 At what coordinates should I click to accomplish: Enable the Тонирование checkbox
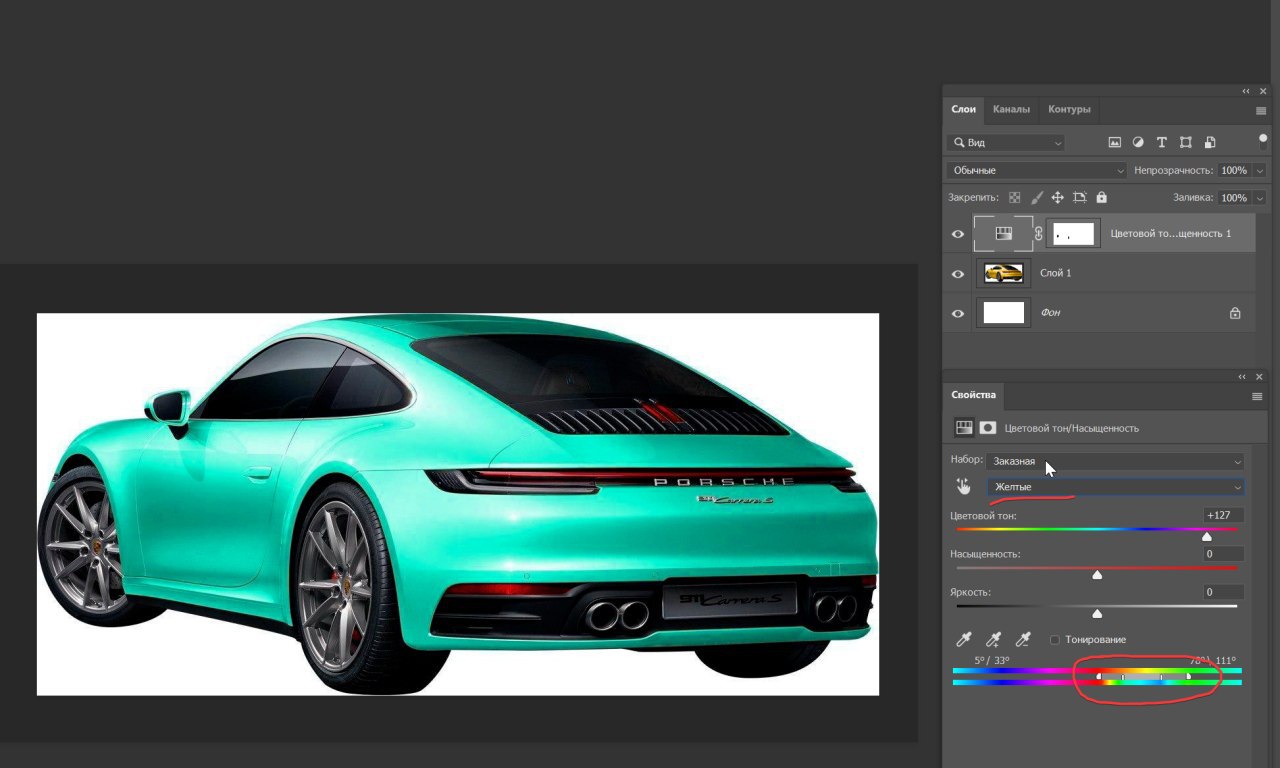click(1055, 640)
